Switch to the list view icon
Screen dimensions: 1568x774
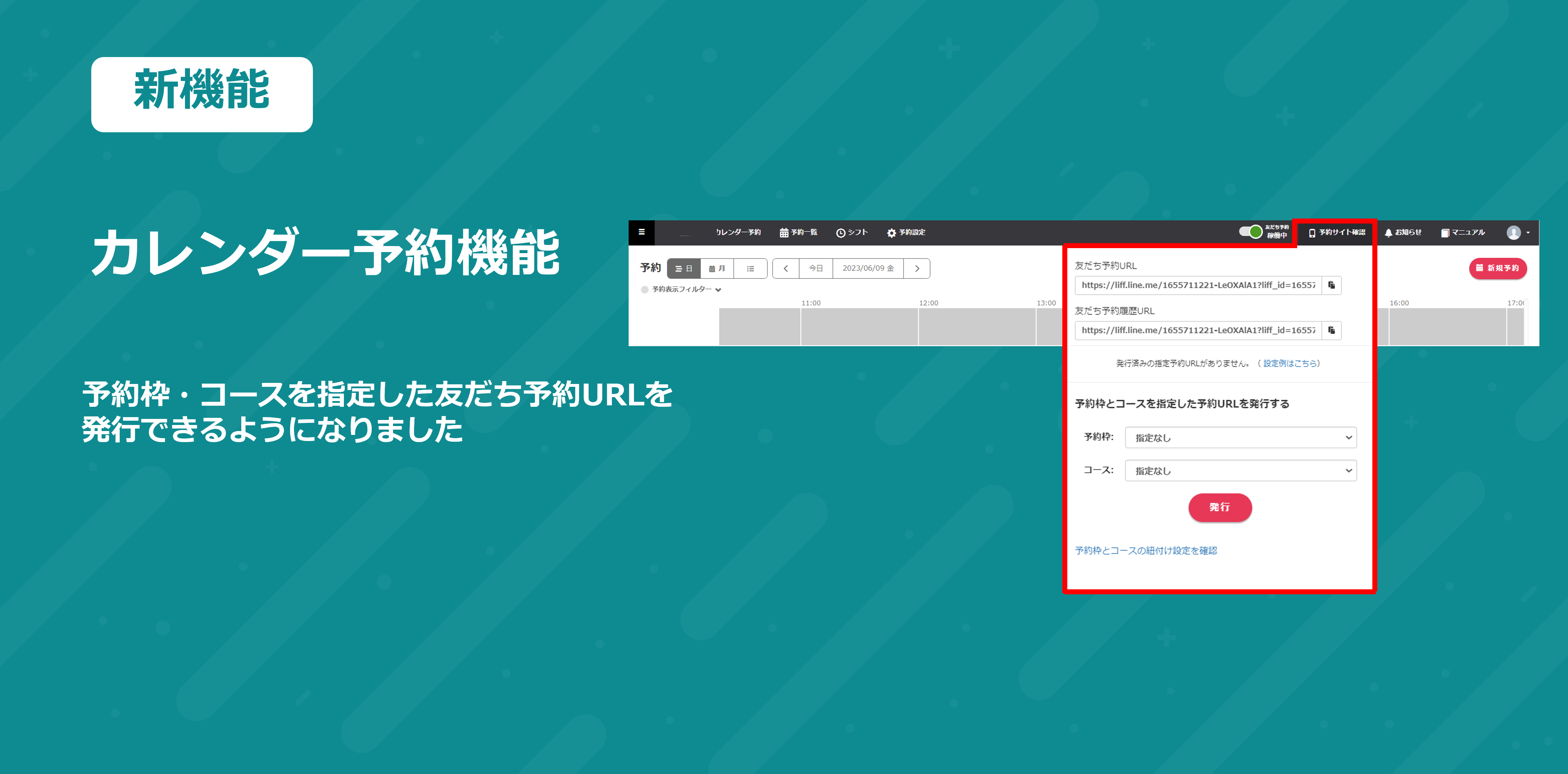click(x=751, y=268)
